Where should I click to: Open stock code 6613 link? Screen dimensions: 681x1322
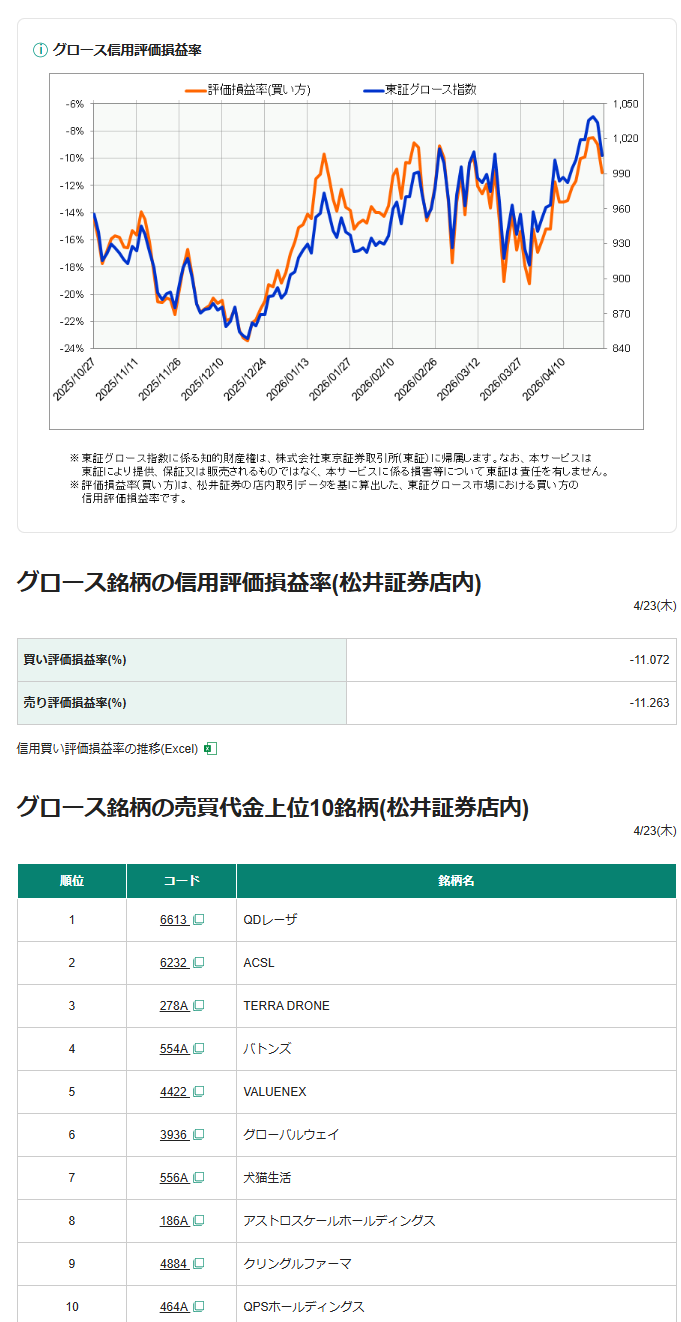coord(173,920)
